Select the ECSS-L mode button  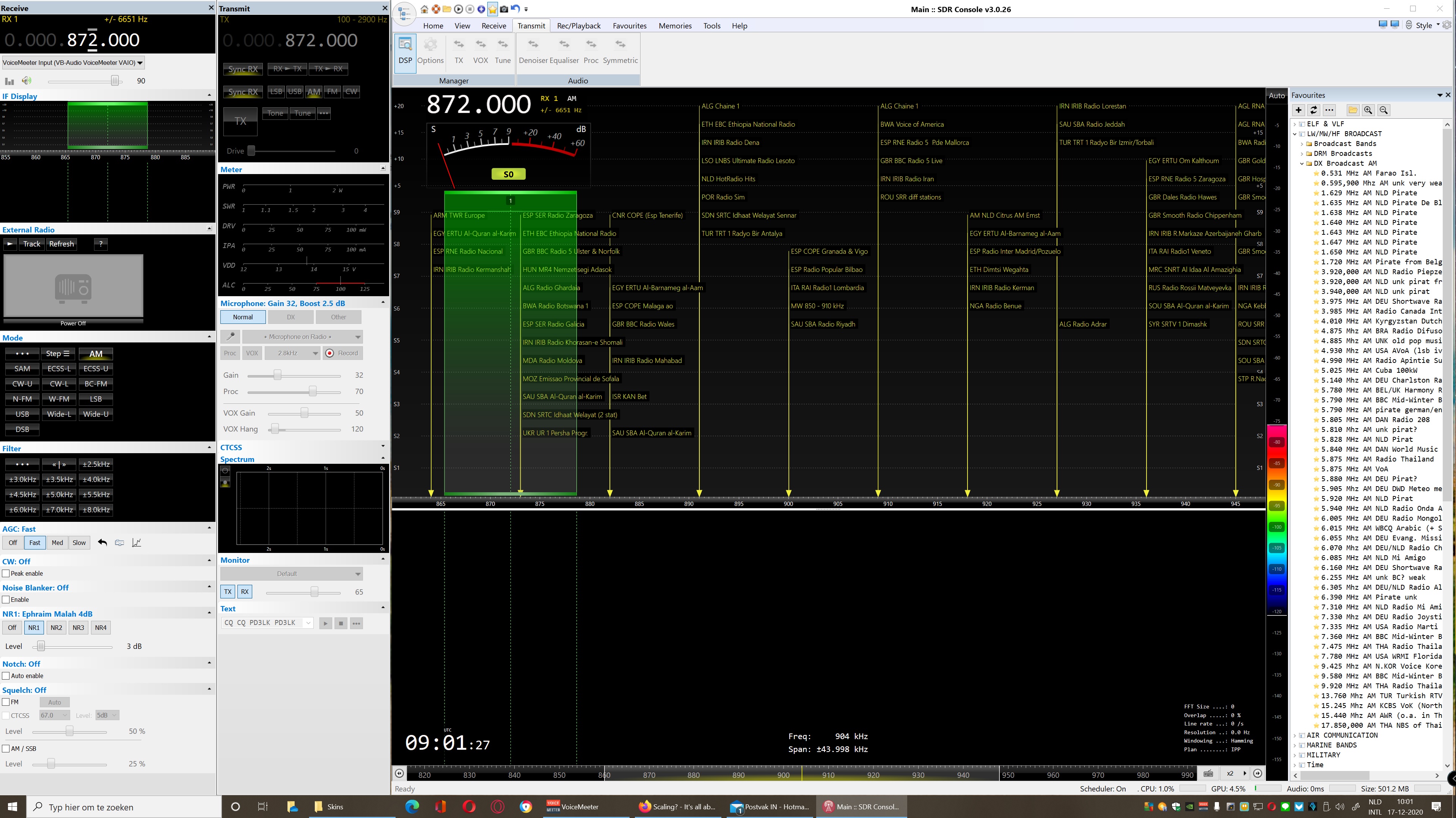coord(59,369)
